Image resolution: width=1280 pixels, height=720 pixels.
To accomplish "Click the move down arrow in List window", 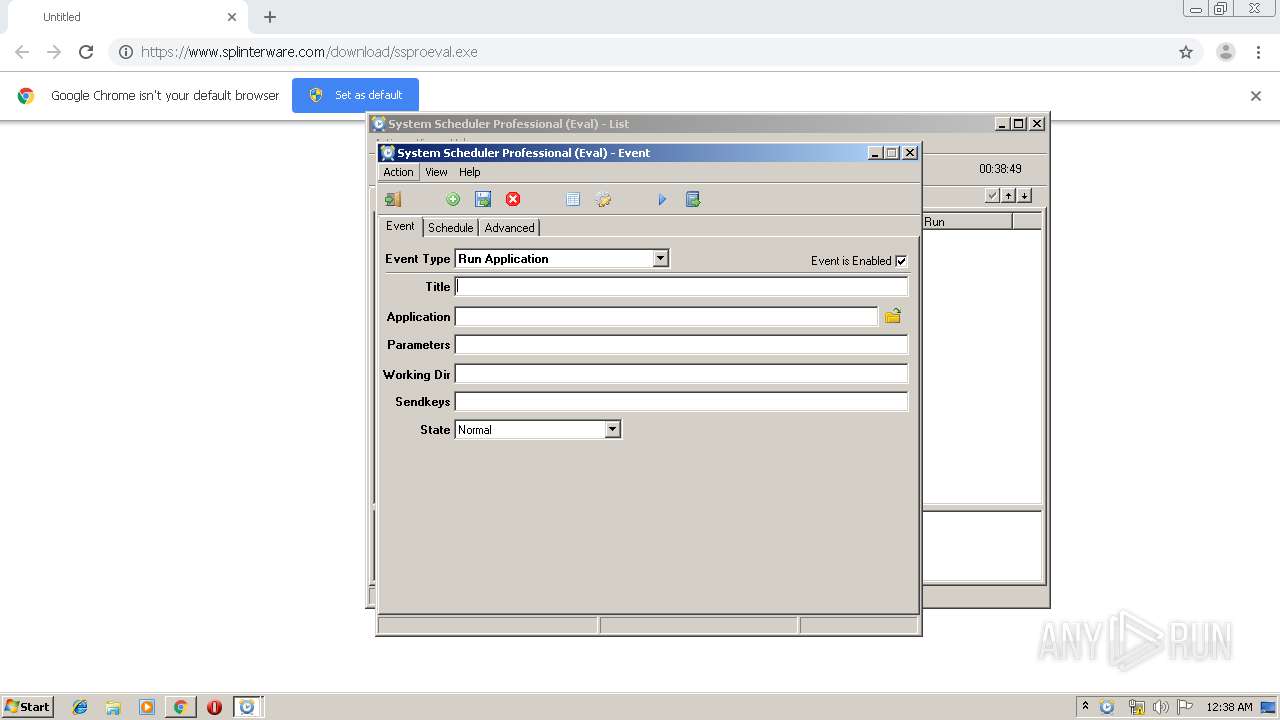I will click(1024, 195).
